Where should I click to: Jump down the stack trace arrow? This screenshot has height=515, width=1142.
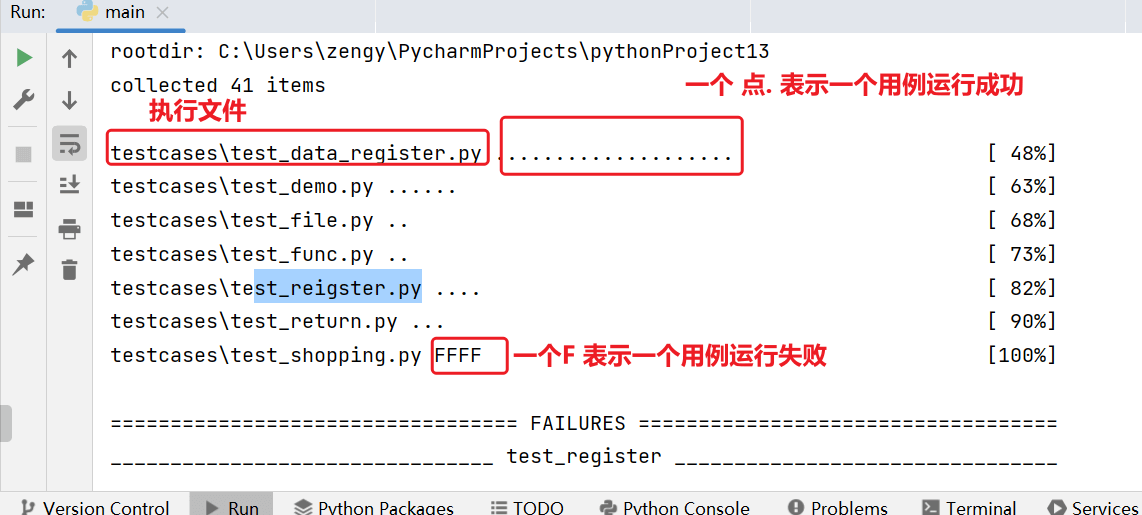(x=69, y=100)
